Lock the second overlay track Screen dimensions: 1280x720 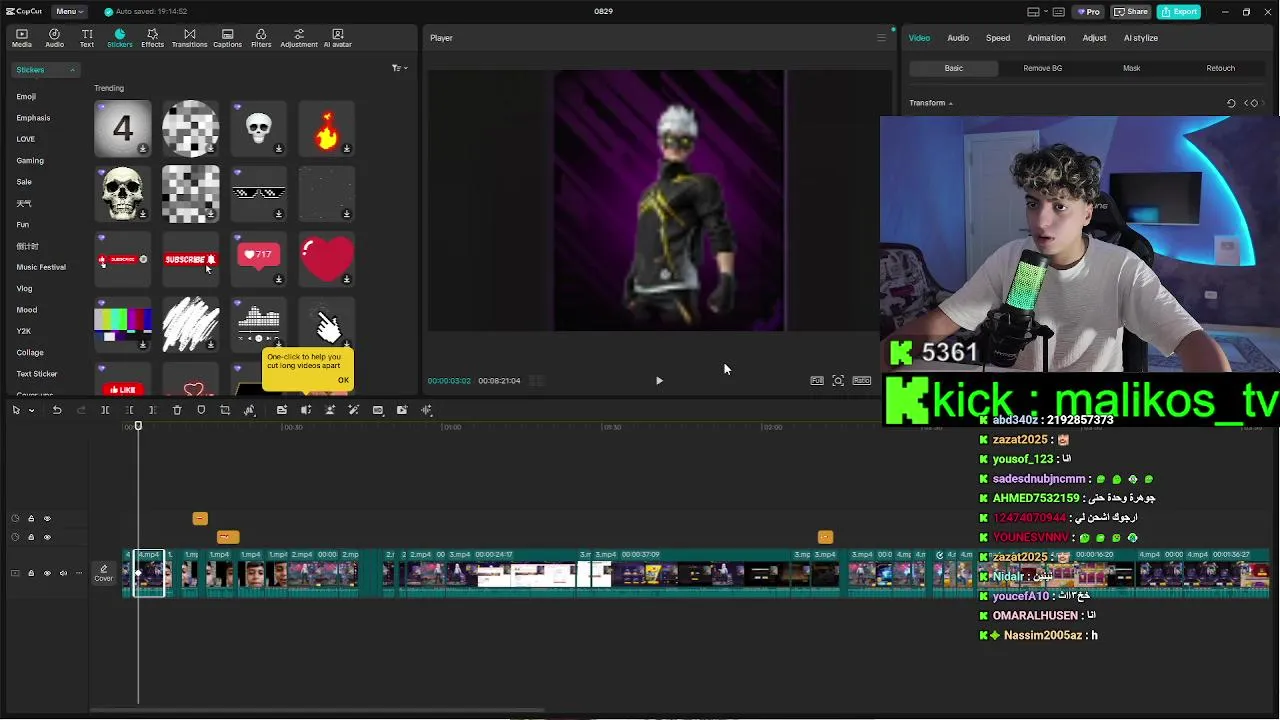(31, 537)
